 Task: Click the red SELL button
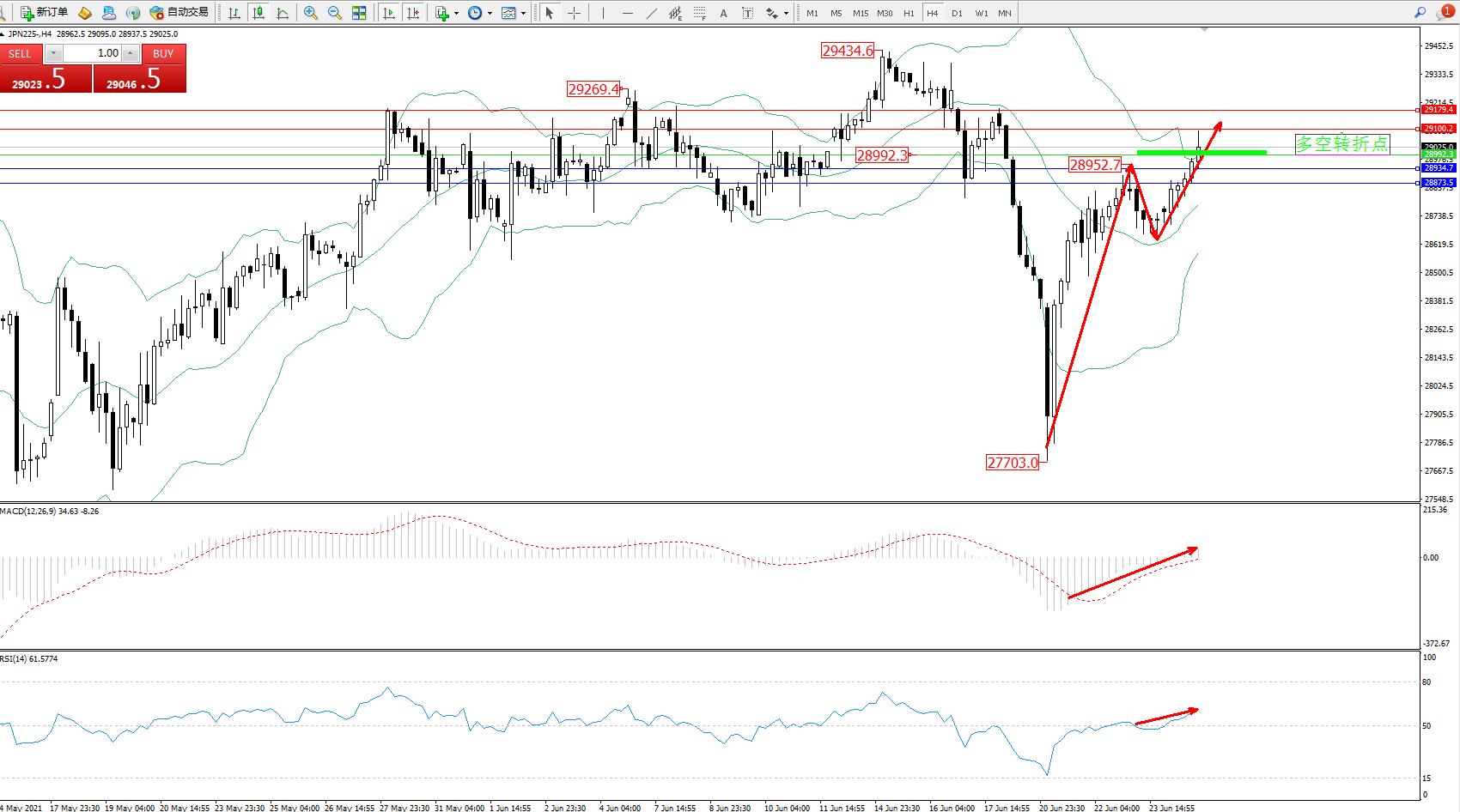click(x=21, y=53)
